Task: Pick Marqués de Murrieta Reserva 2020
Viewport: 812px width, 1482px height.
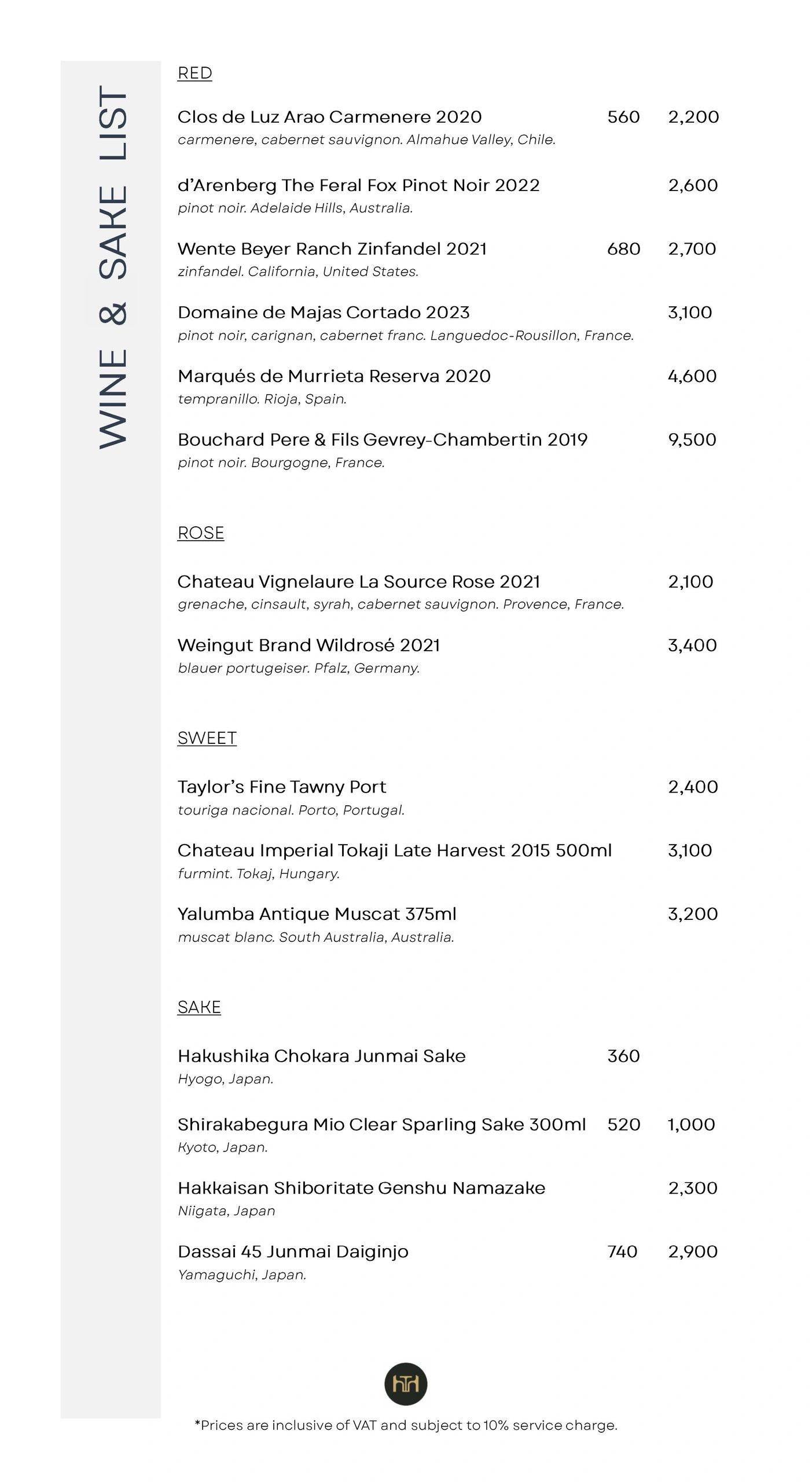Action: pos(334,376)
